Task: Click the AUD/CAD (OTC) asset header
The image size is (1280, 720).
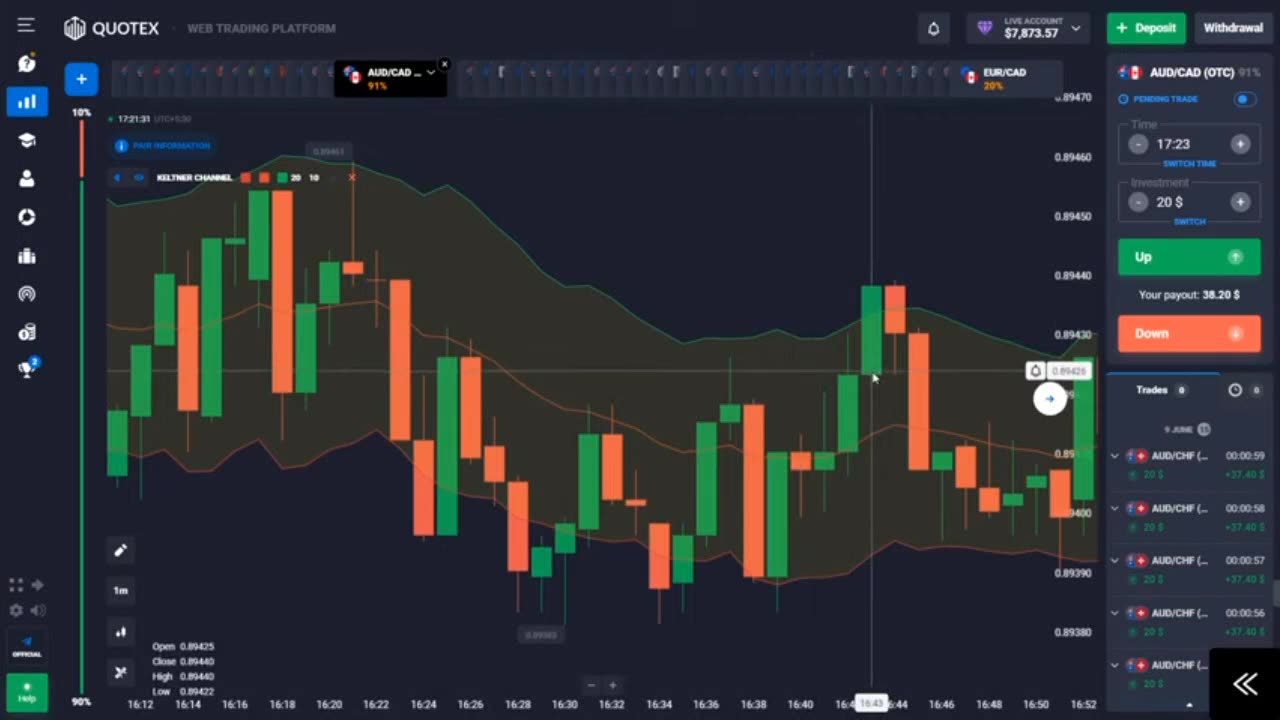Action: point(1189,72)
